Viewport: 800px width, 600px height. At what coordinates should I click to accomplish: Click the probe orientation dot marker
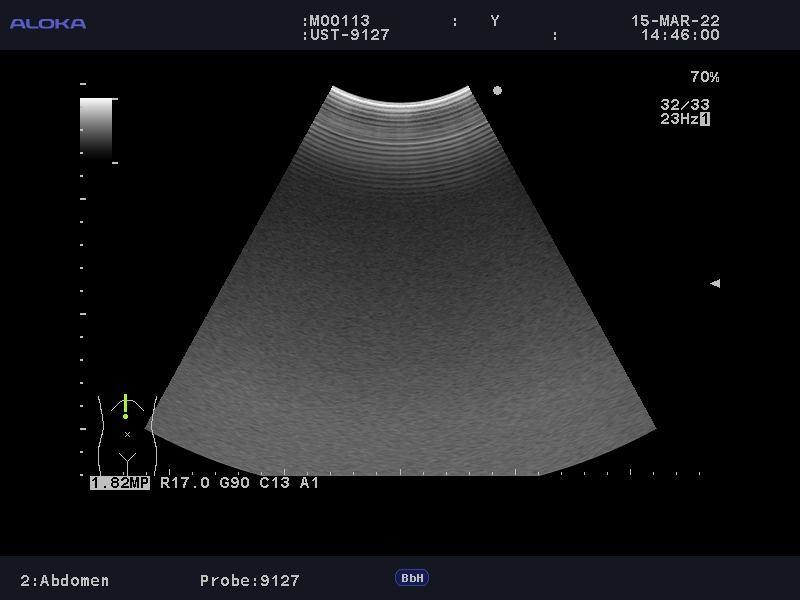(497, 90)
